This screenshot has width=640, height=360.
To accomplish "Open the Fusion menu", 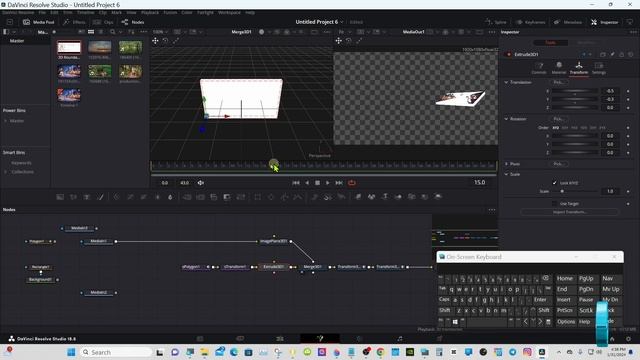I will coord(170,13).
